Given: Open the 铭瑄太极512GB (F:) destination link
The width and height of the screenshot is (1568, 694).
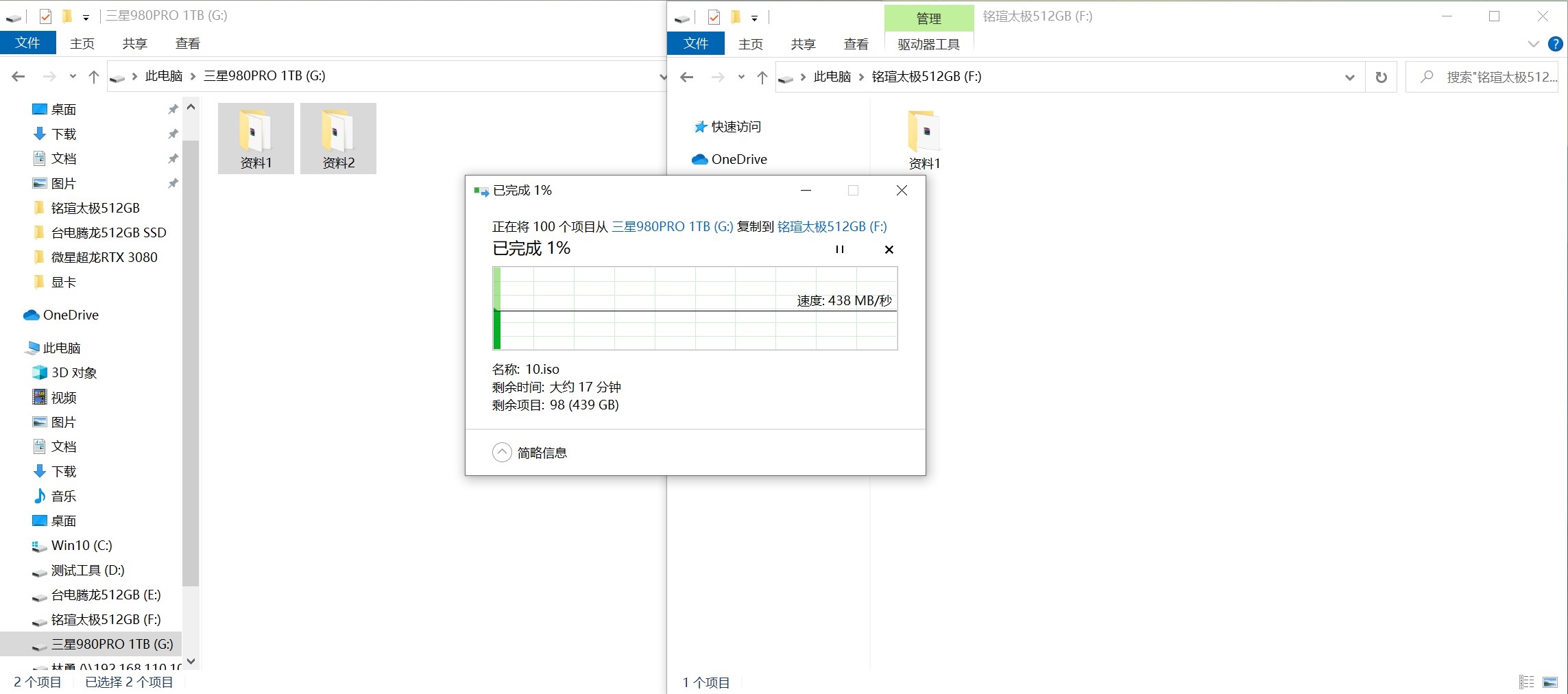Looking at the screenshot, I should [x=832, y=227].
